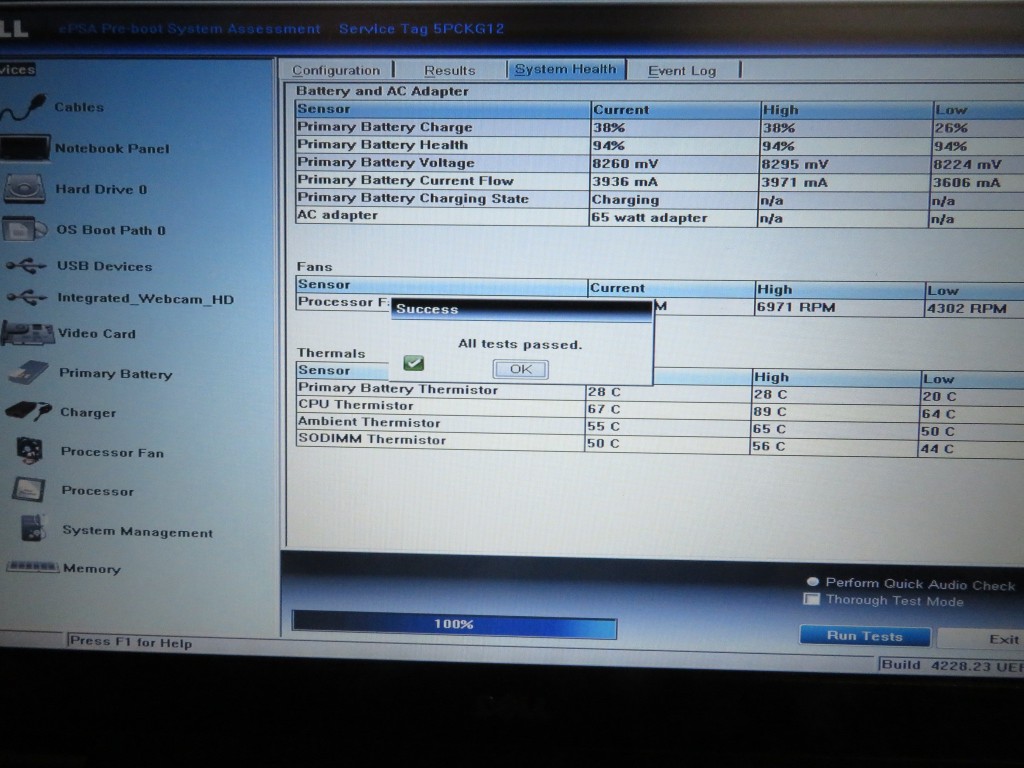
Task: Select the Processor chip icon
Action: 29,490
